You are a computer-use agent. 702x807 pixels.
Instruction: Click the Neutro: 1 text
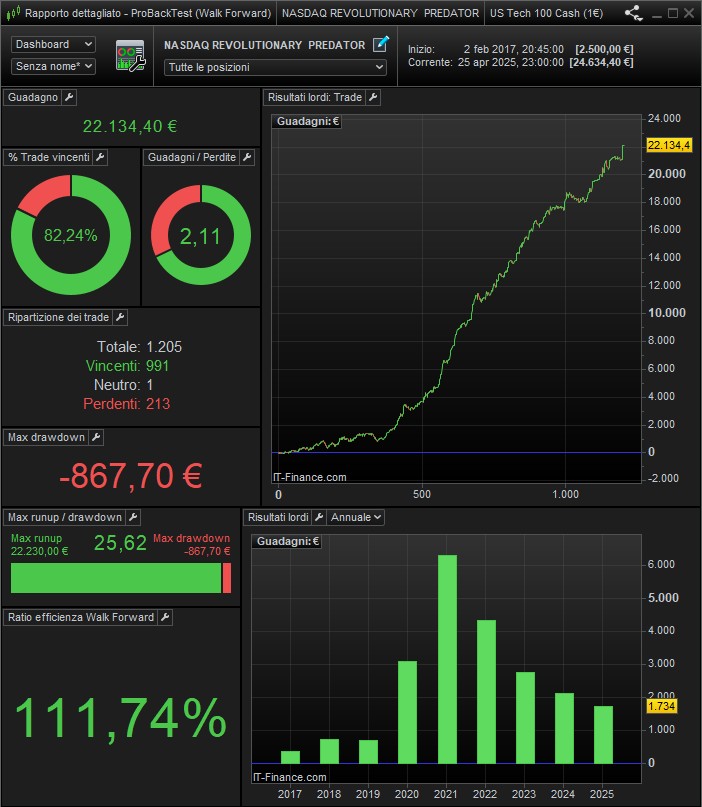tap(123, 385)
